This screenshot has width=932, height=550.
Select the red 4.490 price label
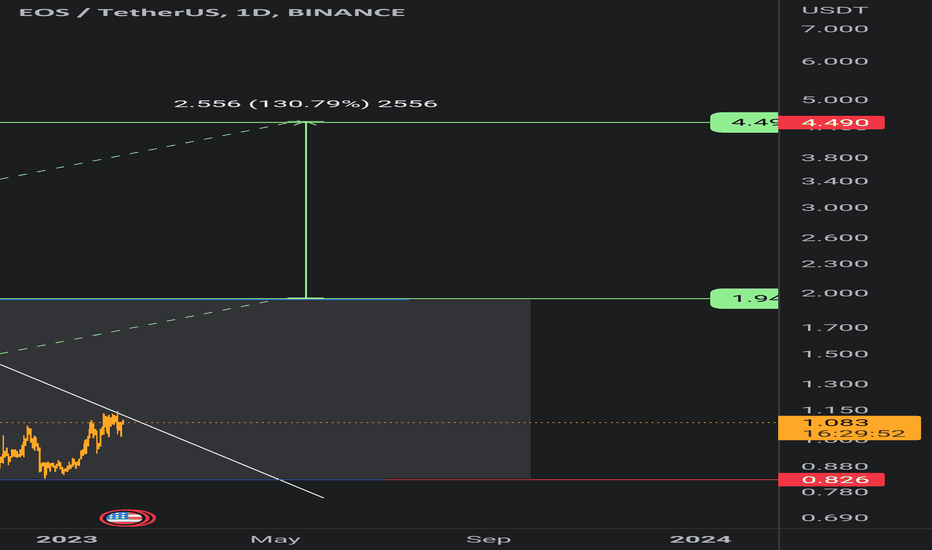point(832,122)
